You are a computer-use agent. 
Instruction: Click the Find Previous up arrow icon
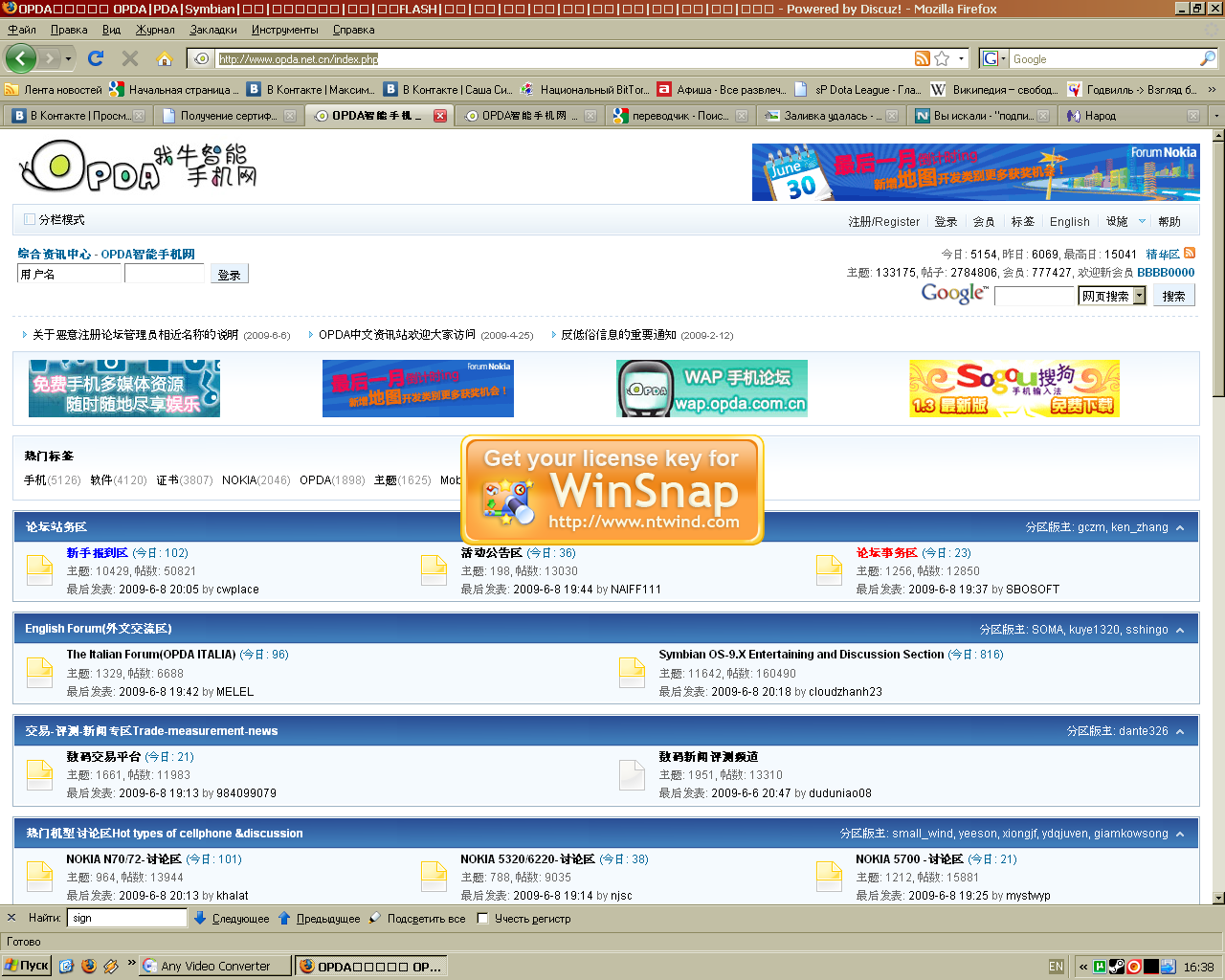(284, 918)
